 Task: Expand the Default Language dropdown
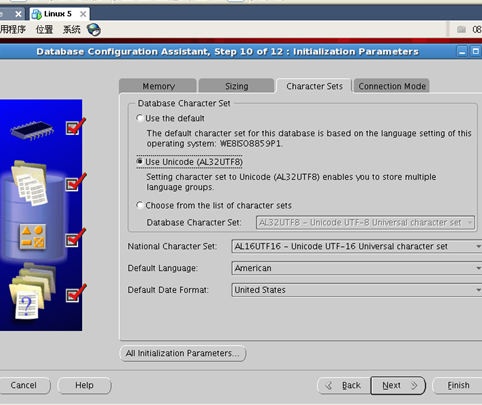coord(357,268)
